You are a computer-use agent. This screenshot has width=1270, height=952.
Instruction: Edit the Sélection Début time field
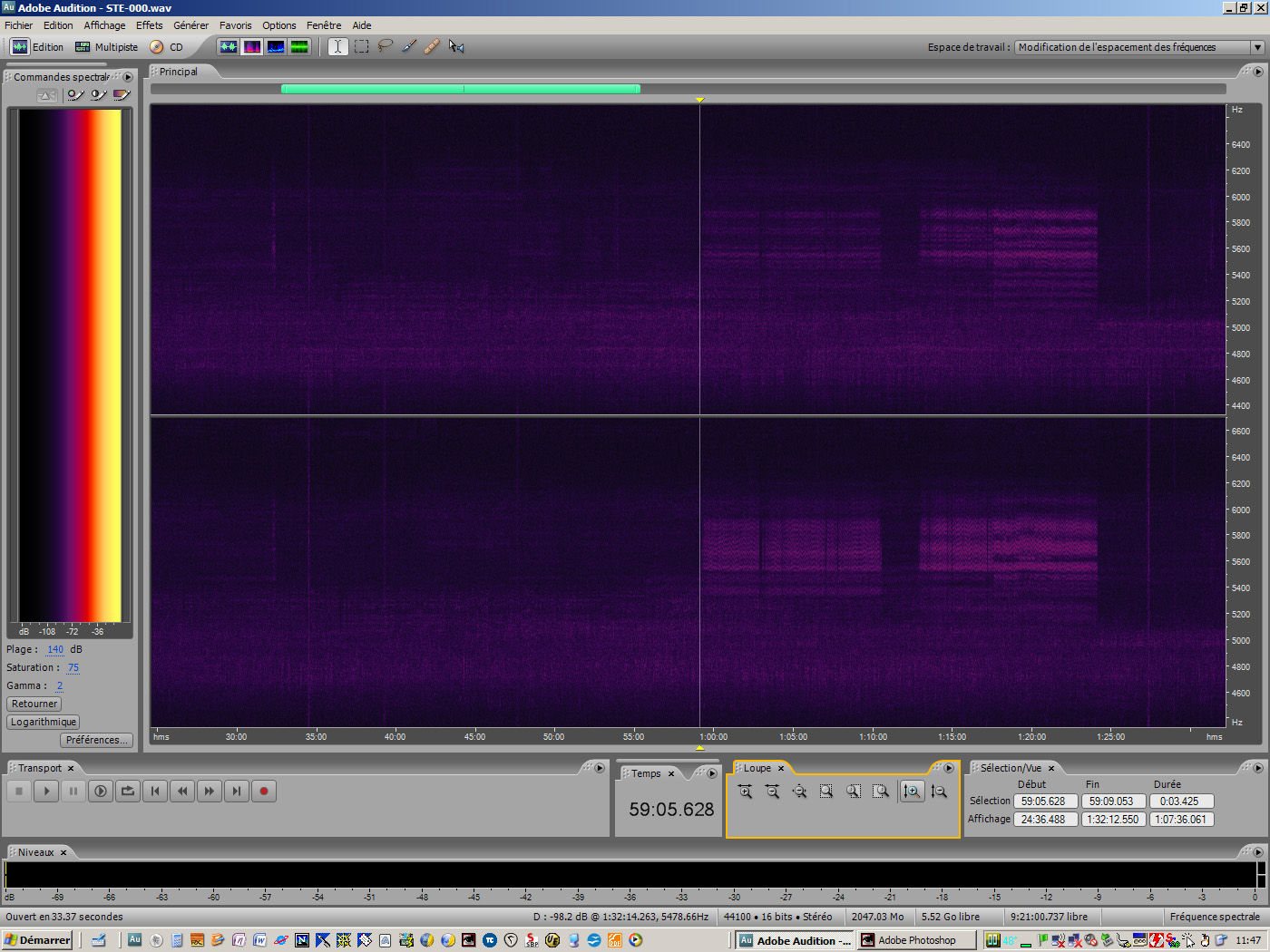1045,801
